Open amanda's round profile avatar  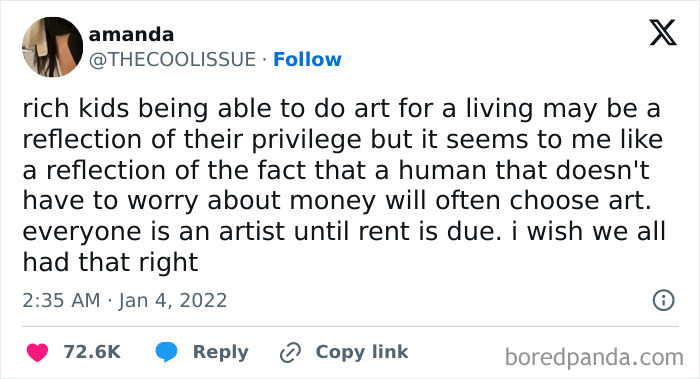click(x=52, y=47)
